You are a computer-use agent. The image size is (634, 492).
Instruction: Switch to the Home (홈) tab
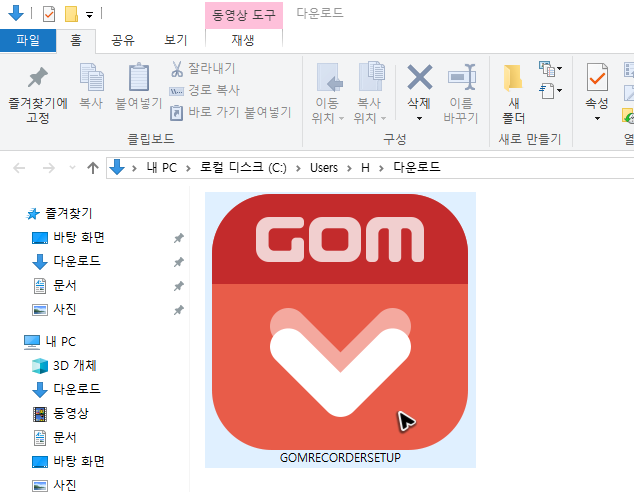[76, 40]
